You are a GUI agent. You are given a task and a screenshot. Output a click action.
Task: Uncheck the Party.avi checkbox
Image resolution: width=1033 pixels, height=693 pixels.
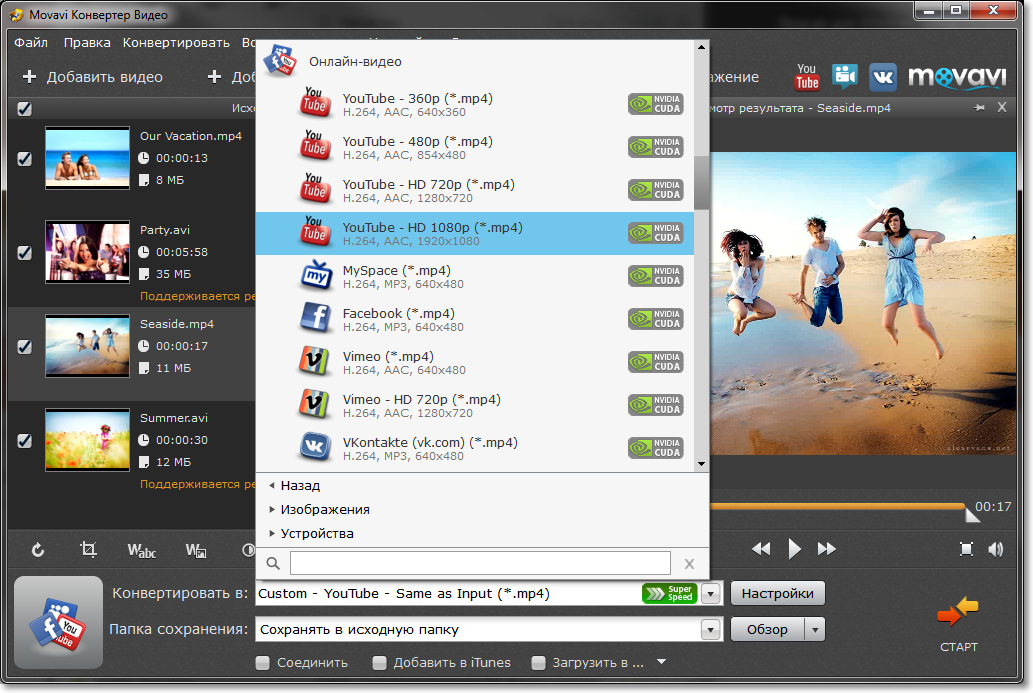click(x=25, y=253)
